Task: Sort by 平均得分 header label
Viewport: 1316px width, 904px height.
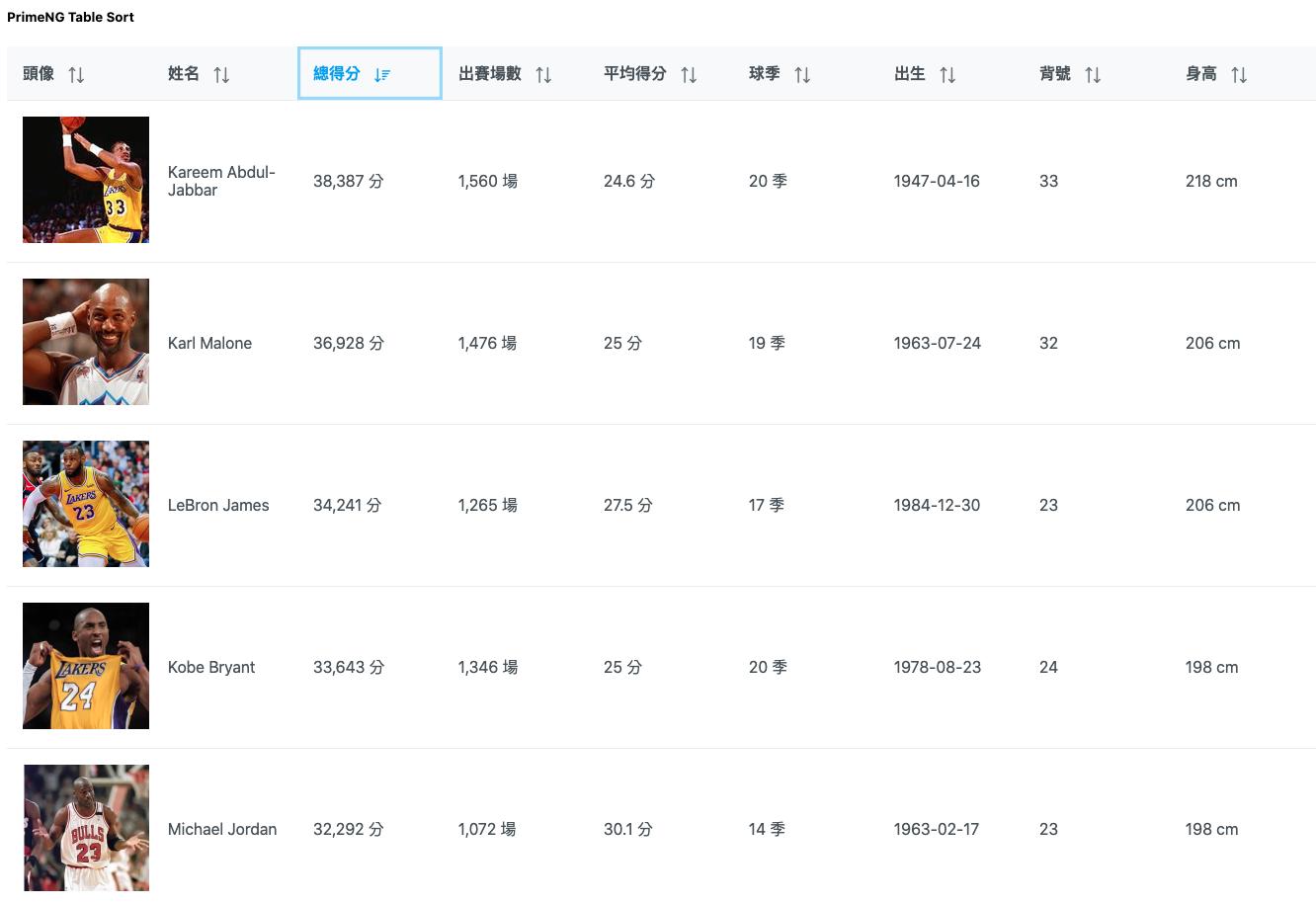Action: [x=635, y=74]
